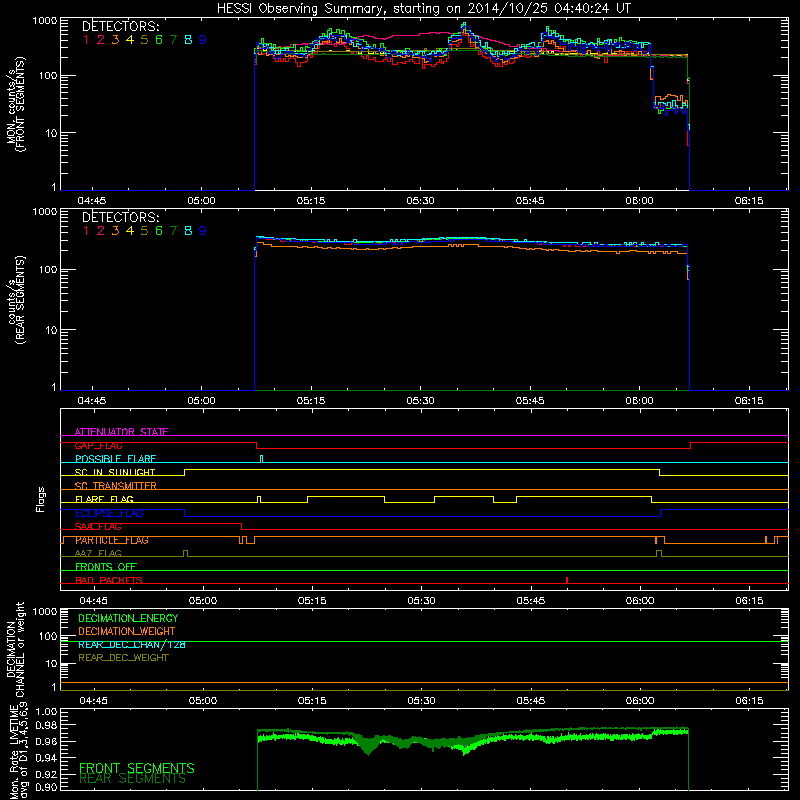Select detector 2 in front segments legend
Viewport: 800px width, 800px height.
(x=101, y=39)
